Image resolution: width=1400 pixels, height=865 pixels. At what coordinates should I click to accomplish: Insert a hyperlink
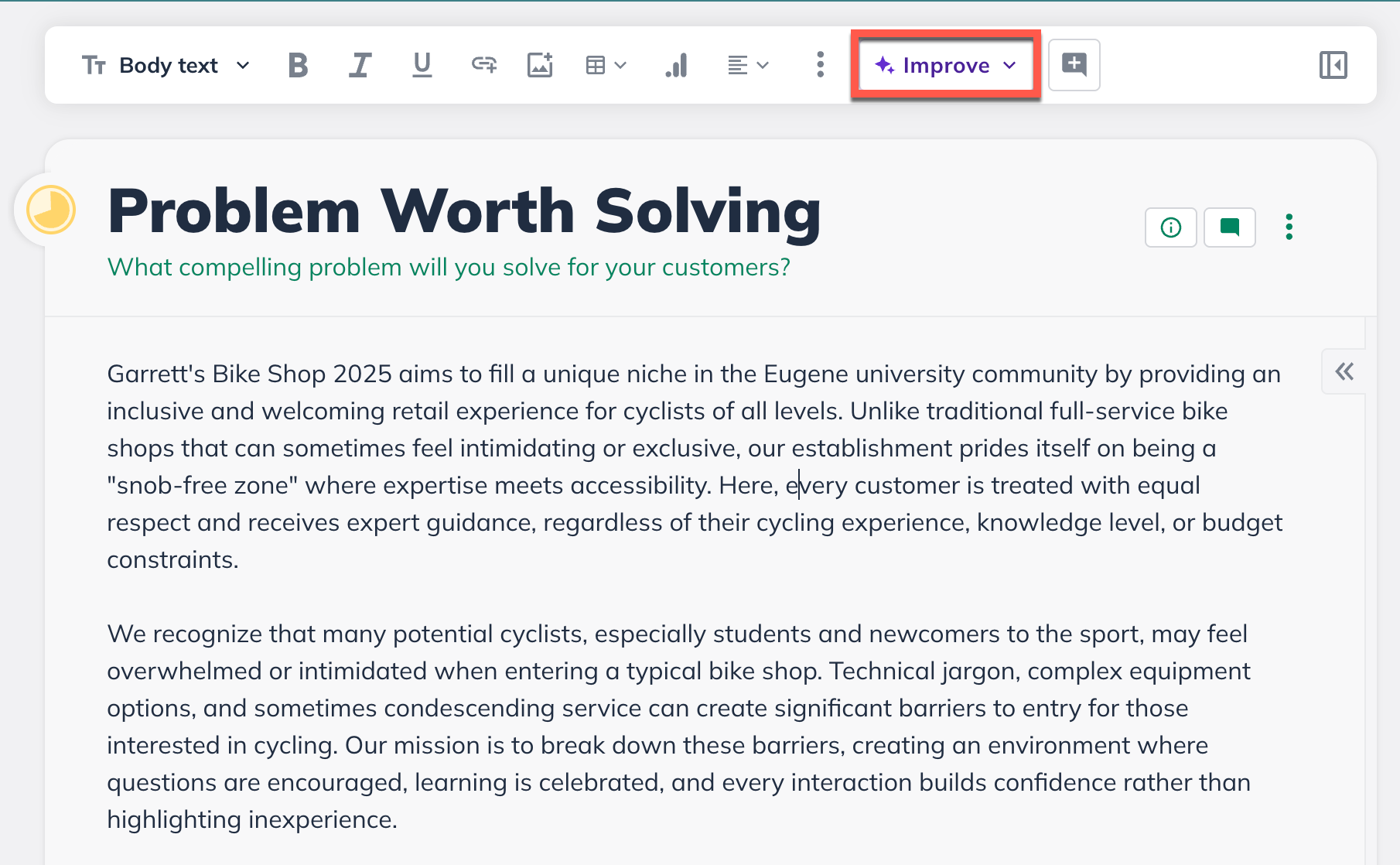pyautogui.click(x=482, y=65)
